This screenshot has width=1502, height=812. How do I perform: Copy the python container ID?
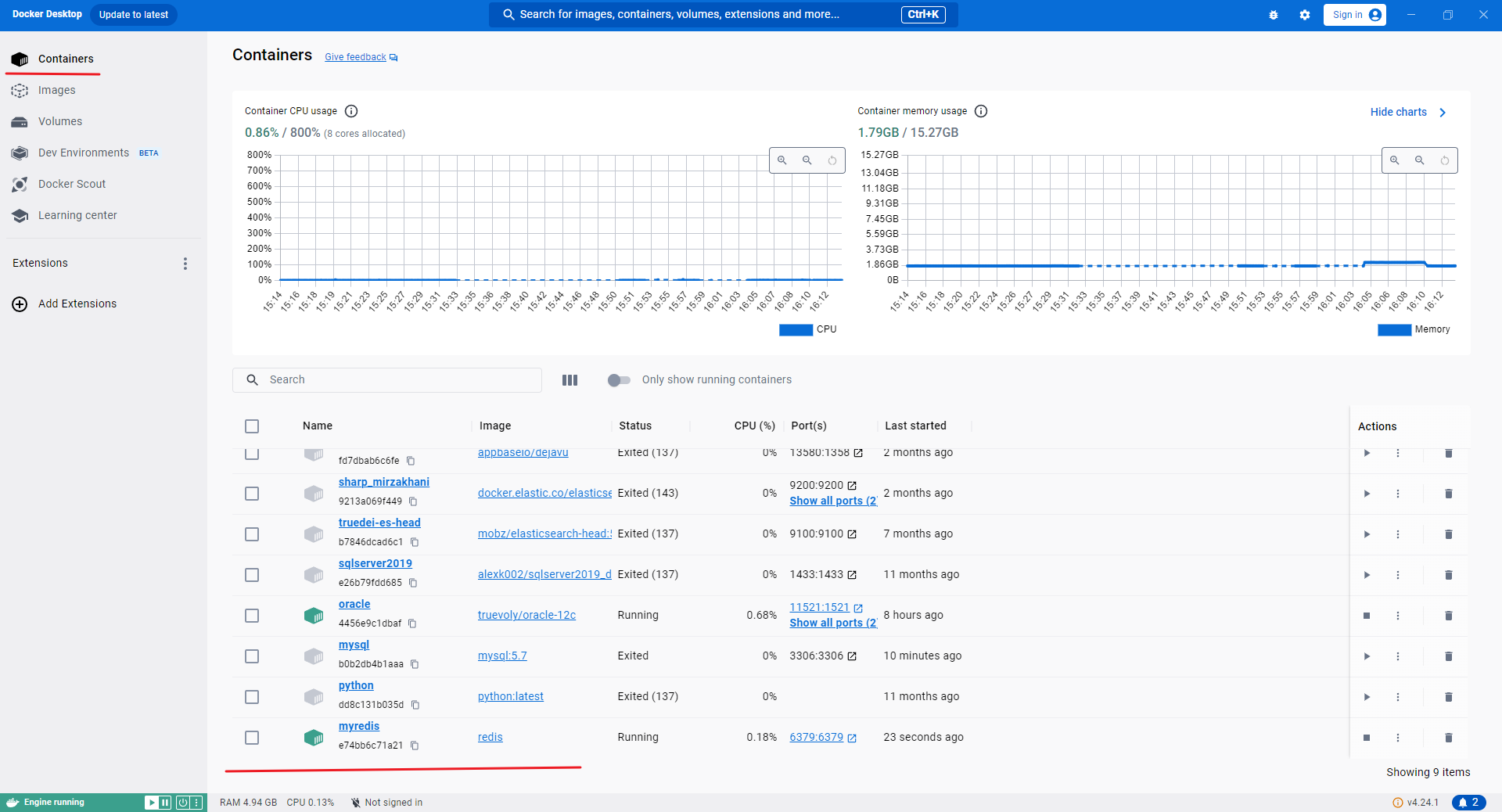415,705
